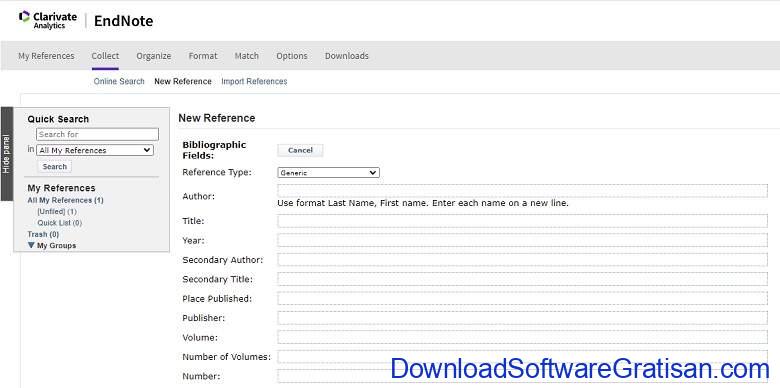Collapse the My Groups triangle
The width and height of the screenshot is (780, 388).
(x=31, y=245)
